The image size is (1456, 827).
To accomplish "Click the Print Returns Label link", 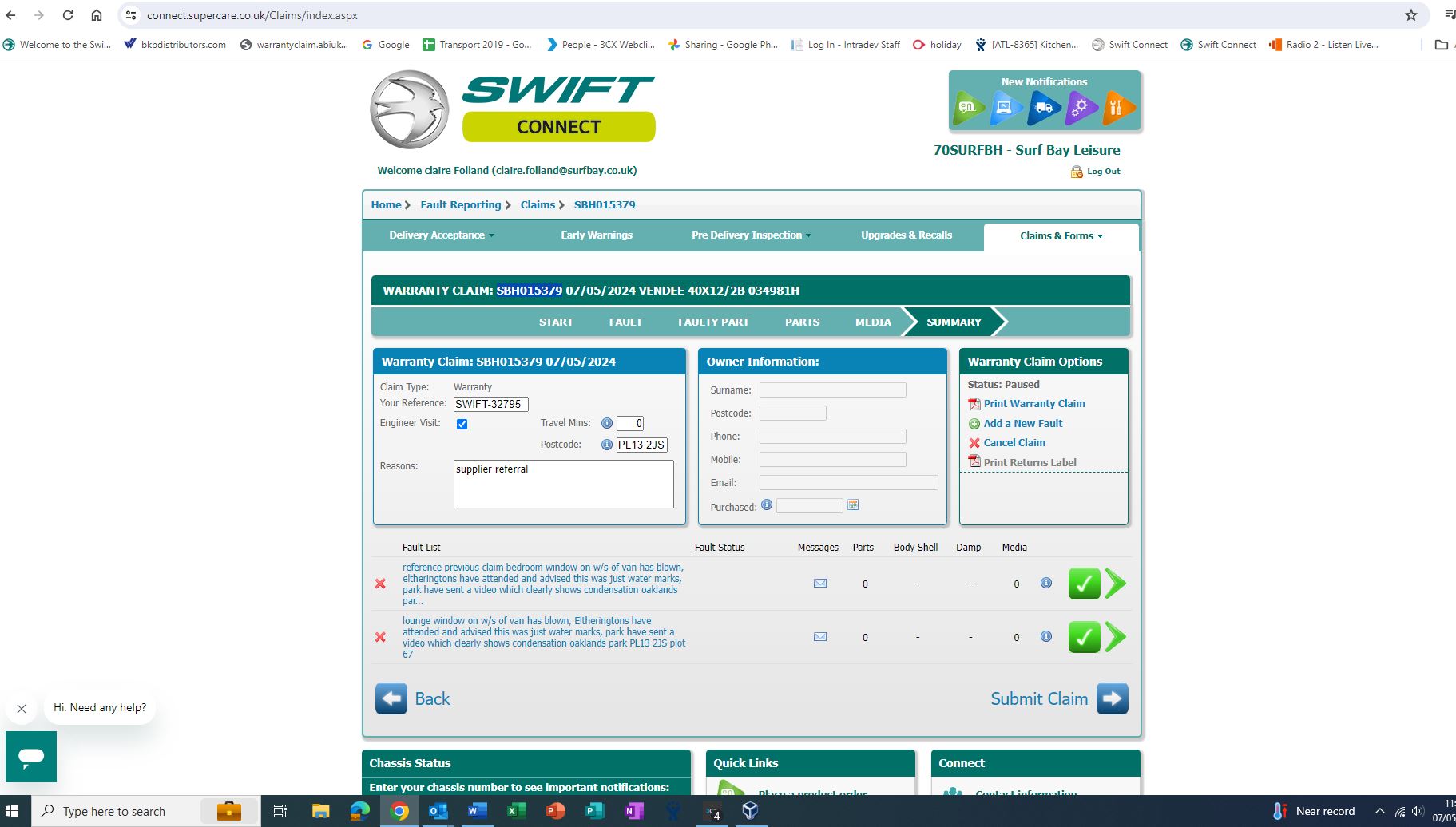I will tap(1030, 463).
